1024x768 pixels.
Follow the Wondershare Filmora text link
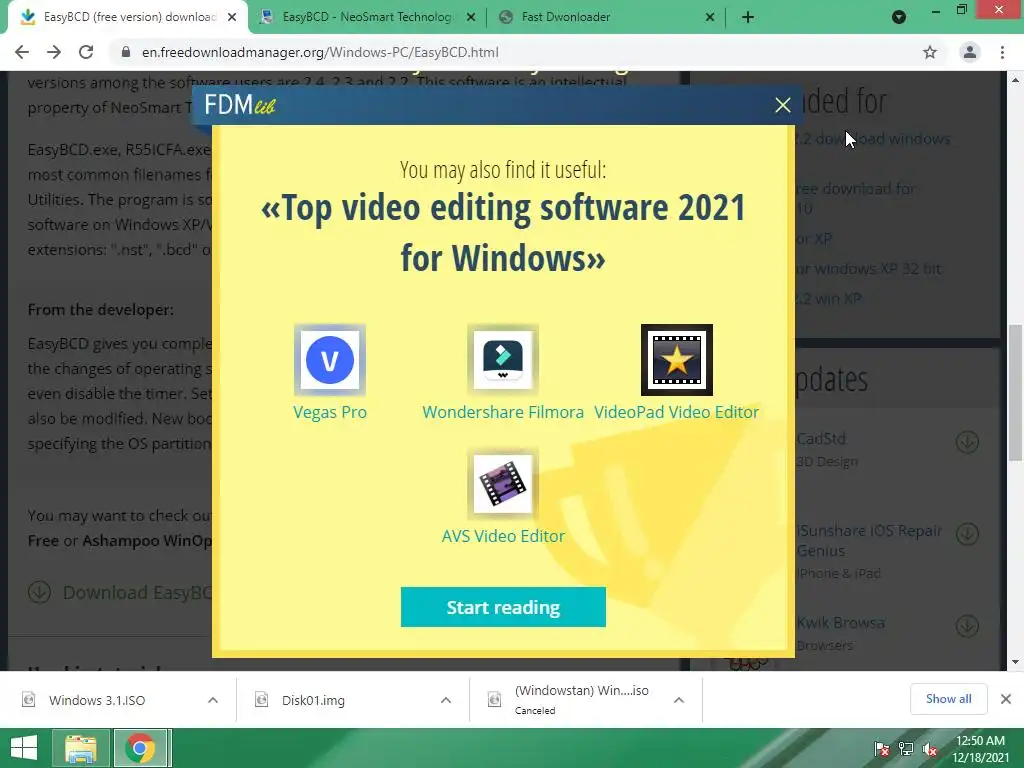tap(503, 412)
